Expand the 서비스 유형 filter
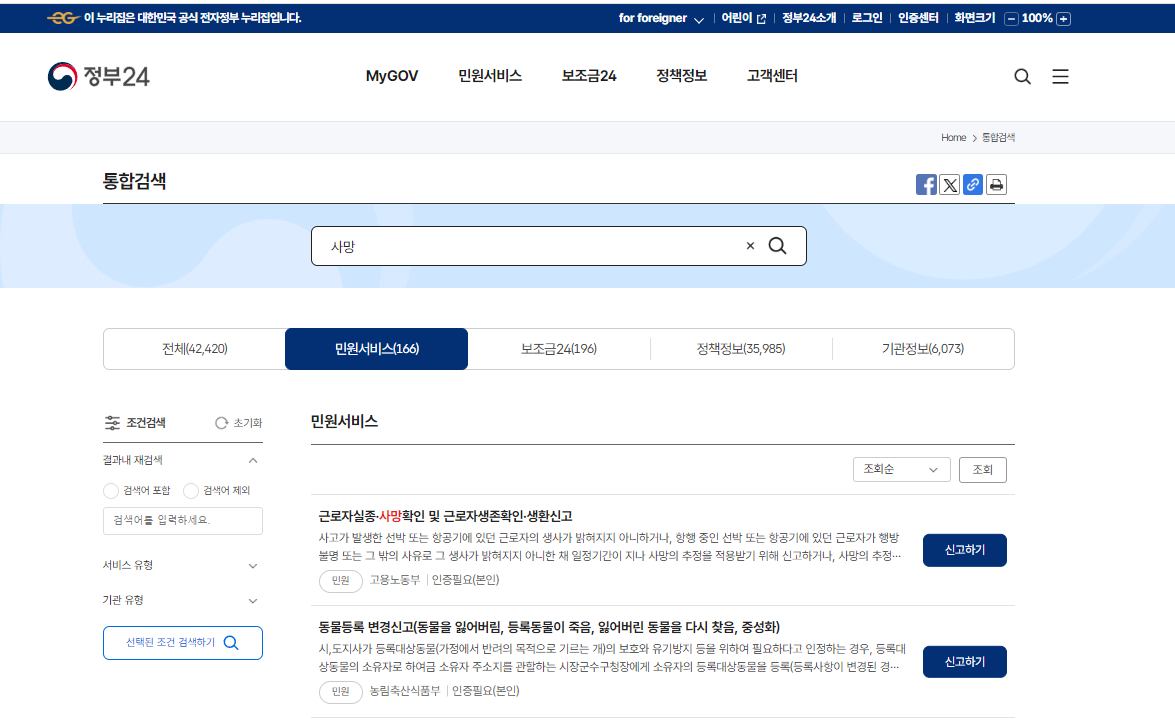The width and height of the screenshot is (1175, 725). (252, 564)
